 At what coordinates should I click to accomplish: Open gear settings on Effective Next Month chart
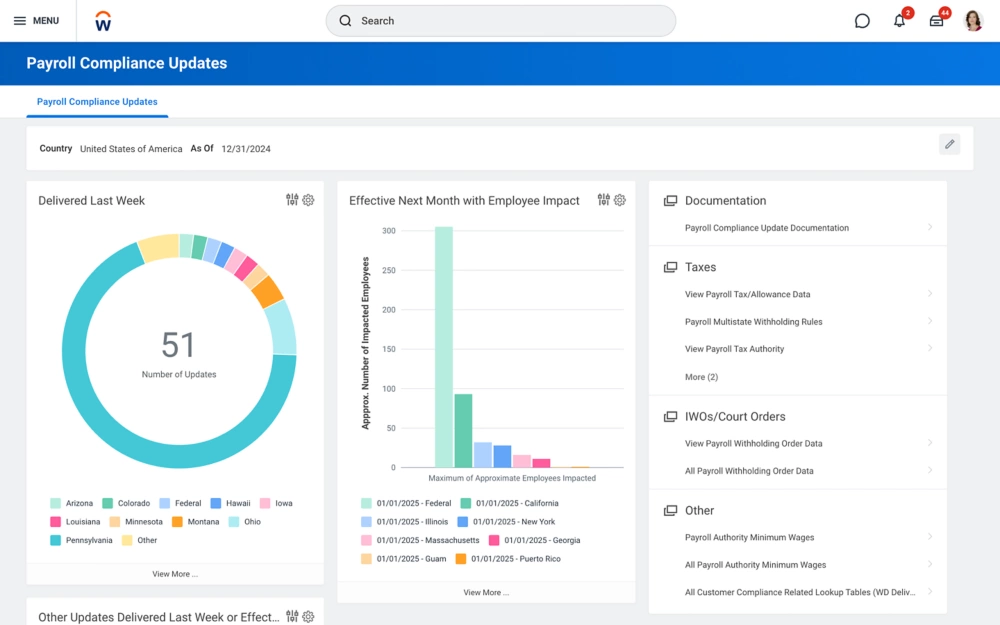point(620,200)
